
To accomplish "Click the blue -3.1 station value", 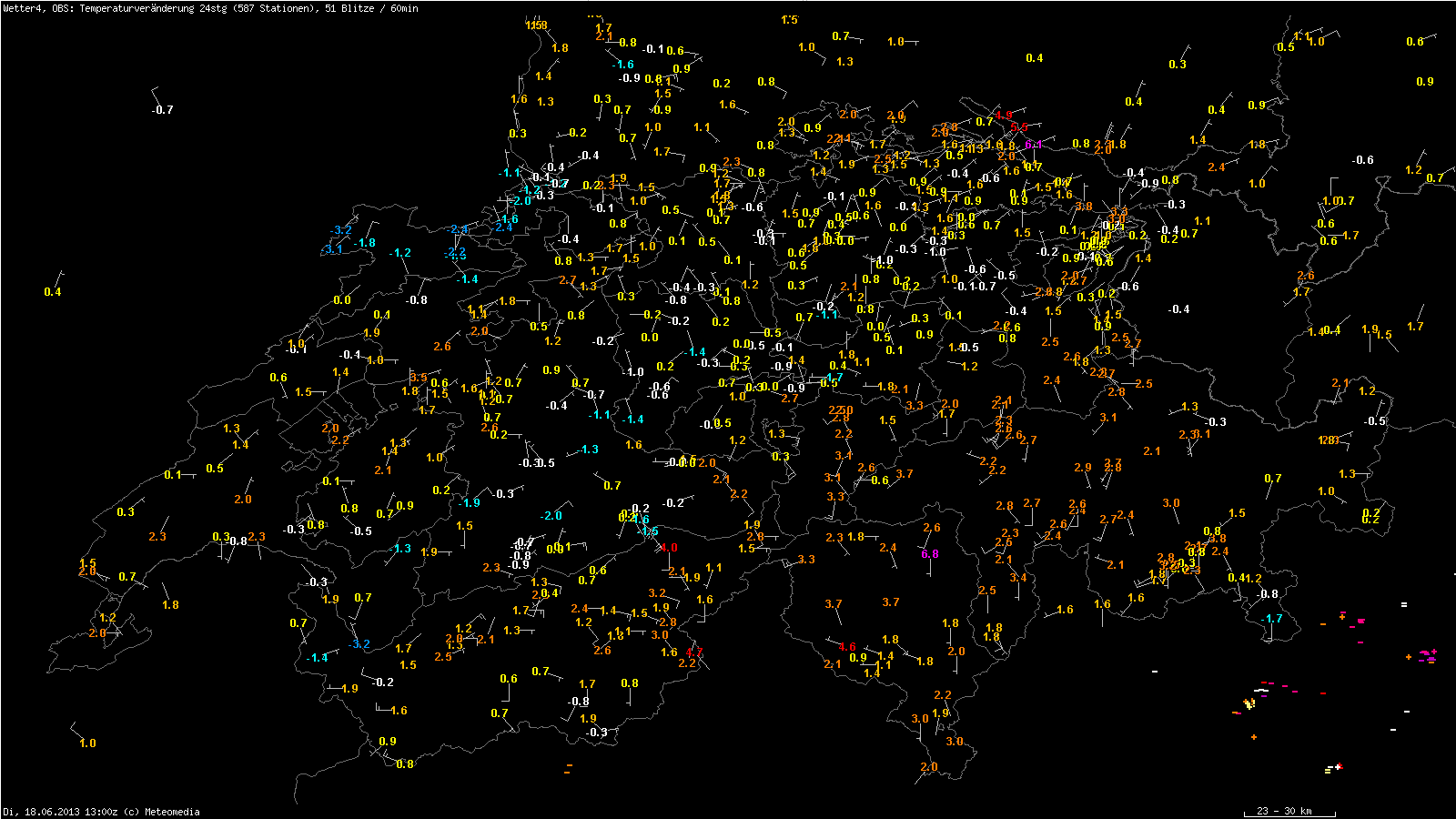I will coord(334,249).
